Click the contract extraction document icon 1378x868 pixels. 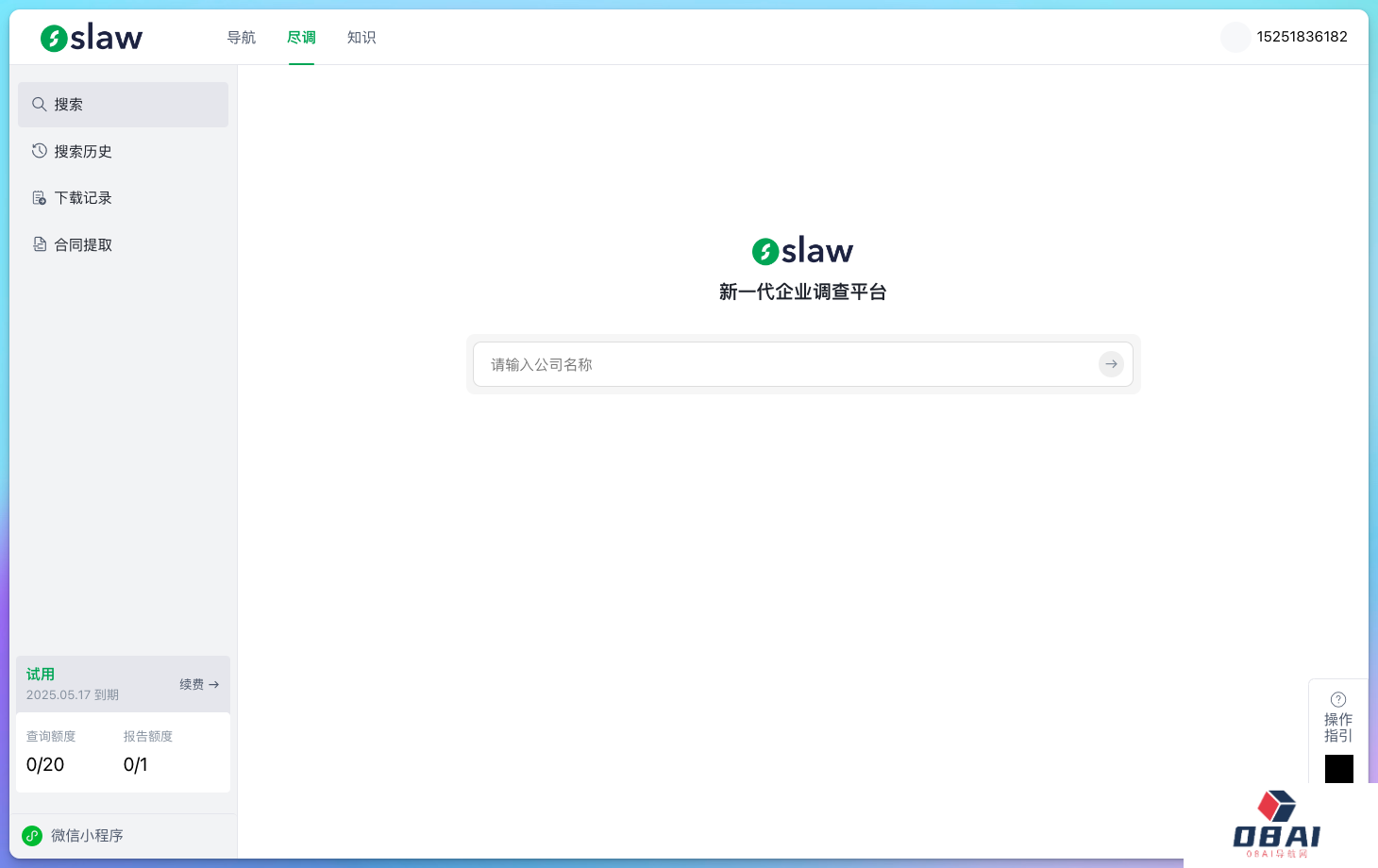click(x=40, y=244)
